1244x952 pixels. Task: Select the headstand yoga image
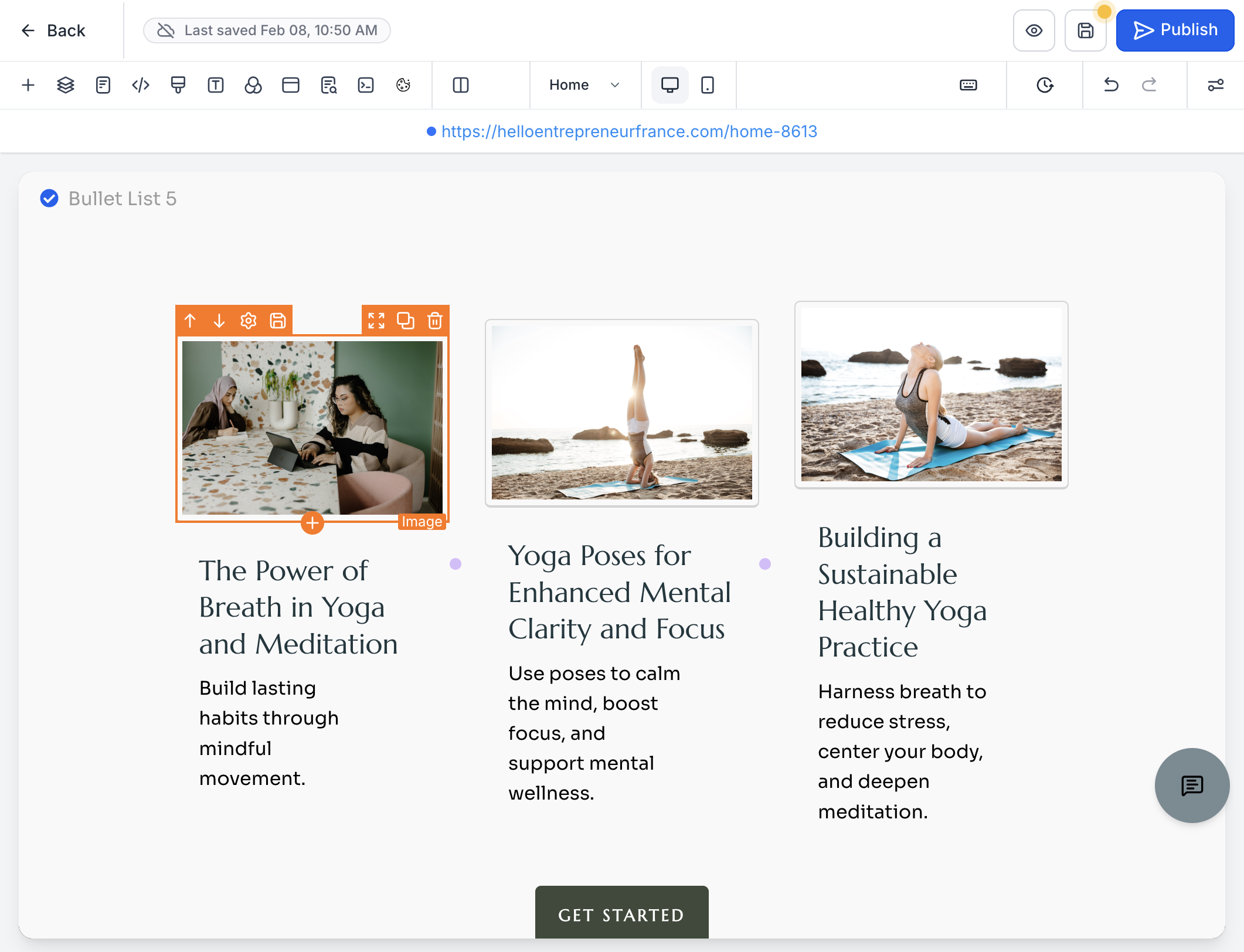(x=622, y=413)
